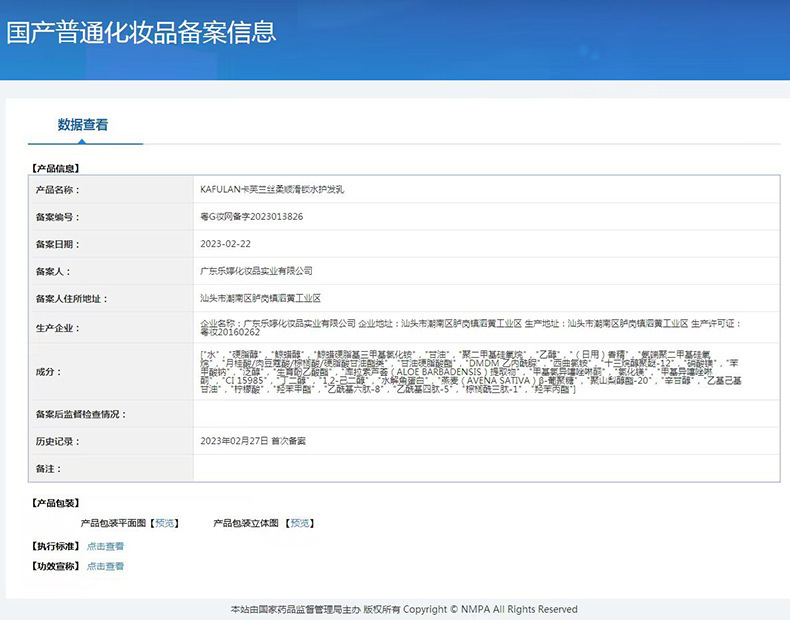Screen dimensions: 790x620
Task: Click the 生产企业 row label
Action: 57,328
